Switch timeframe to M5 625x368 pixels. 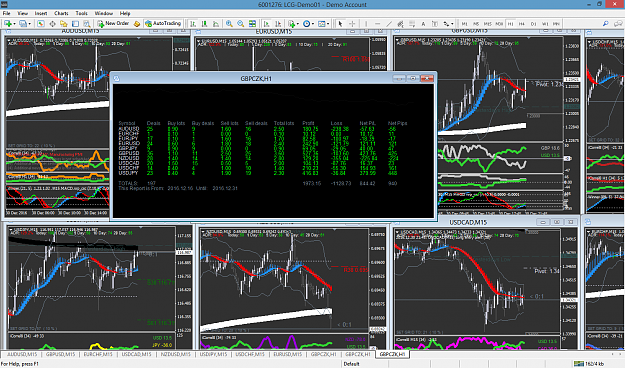point(476,24)
